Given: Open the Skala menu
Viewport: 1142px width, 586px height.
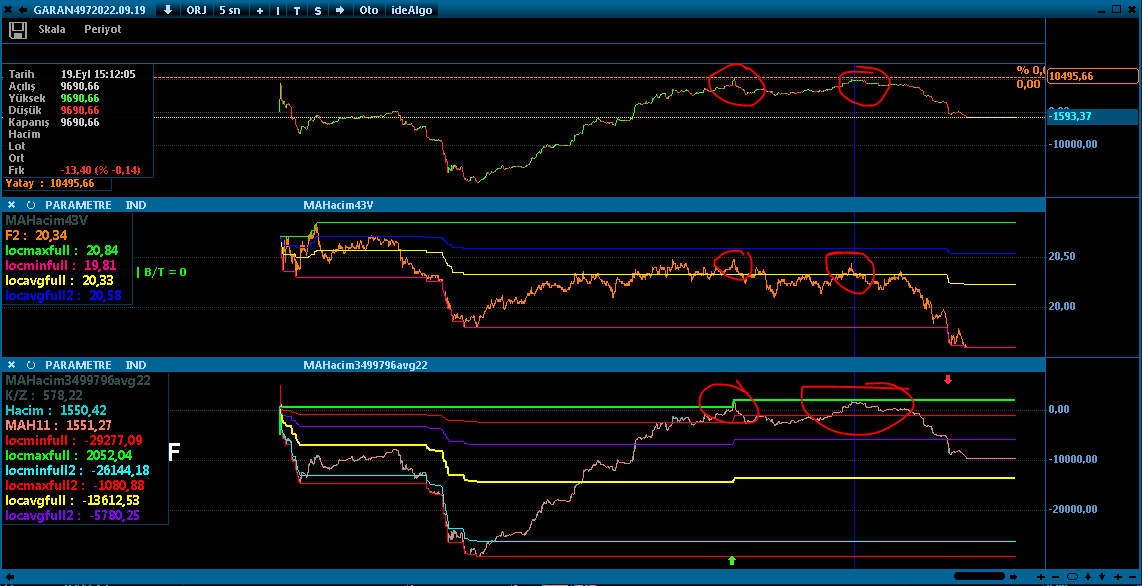Looking at the screenshot, I should click(52, 29).
